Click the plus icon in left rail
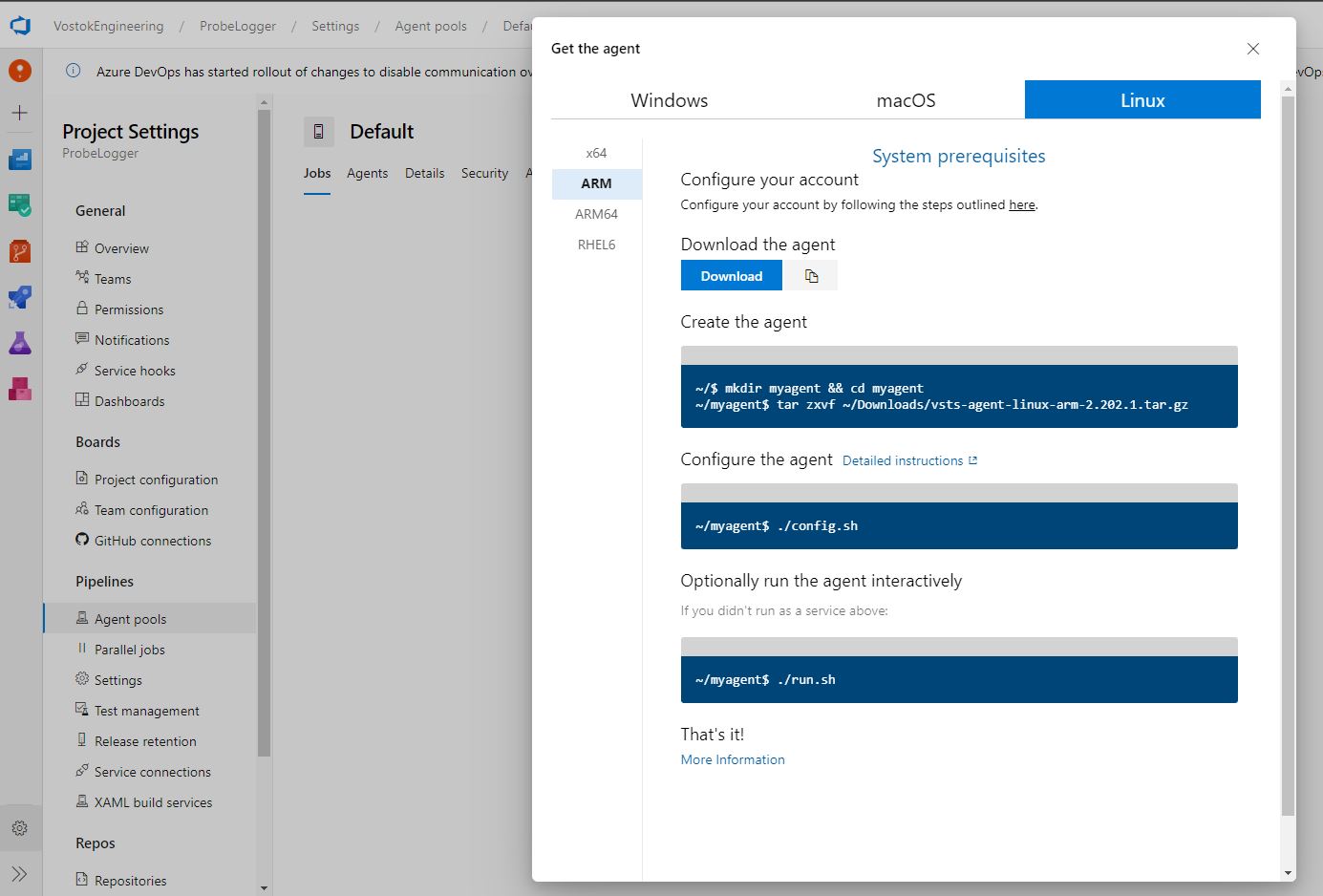Screen dimensions: 1323x896 [20, 113]
